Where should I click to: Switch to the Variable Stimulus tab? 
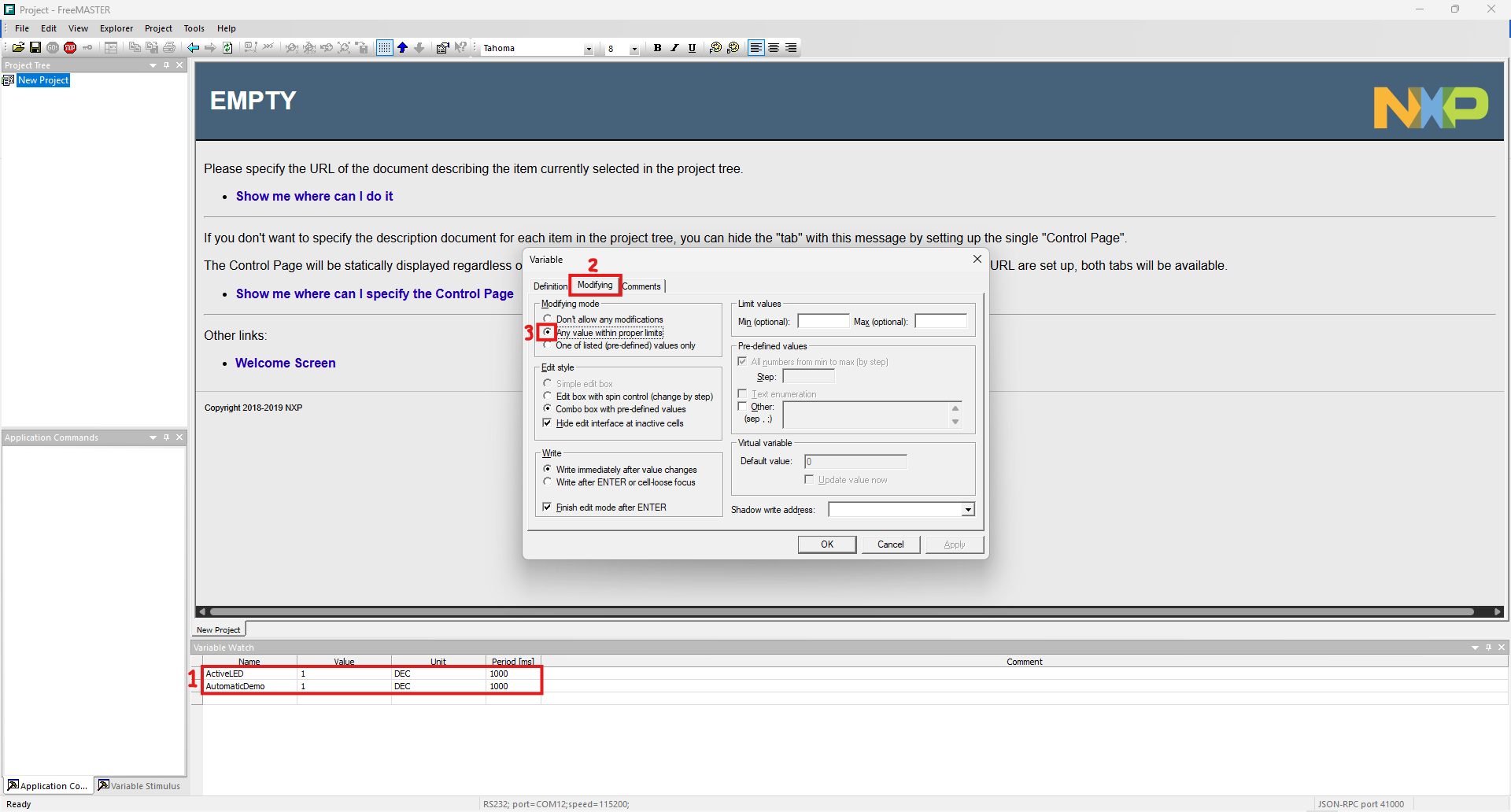pyautogui.click(x=139, y=785)
